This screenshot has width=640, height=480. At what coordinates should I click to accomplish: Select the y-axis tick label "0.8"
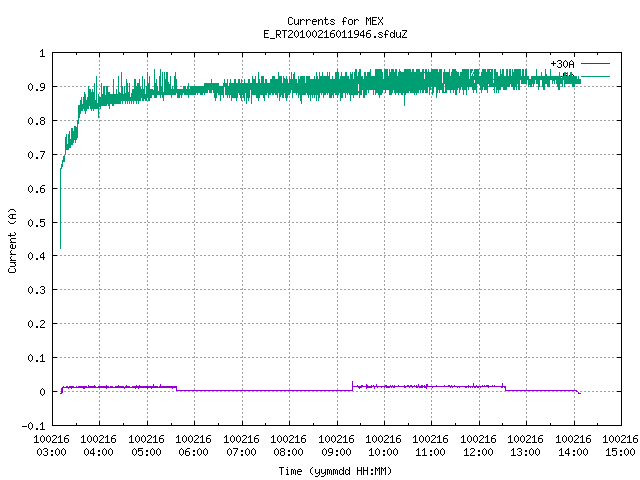[37, 121]
